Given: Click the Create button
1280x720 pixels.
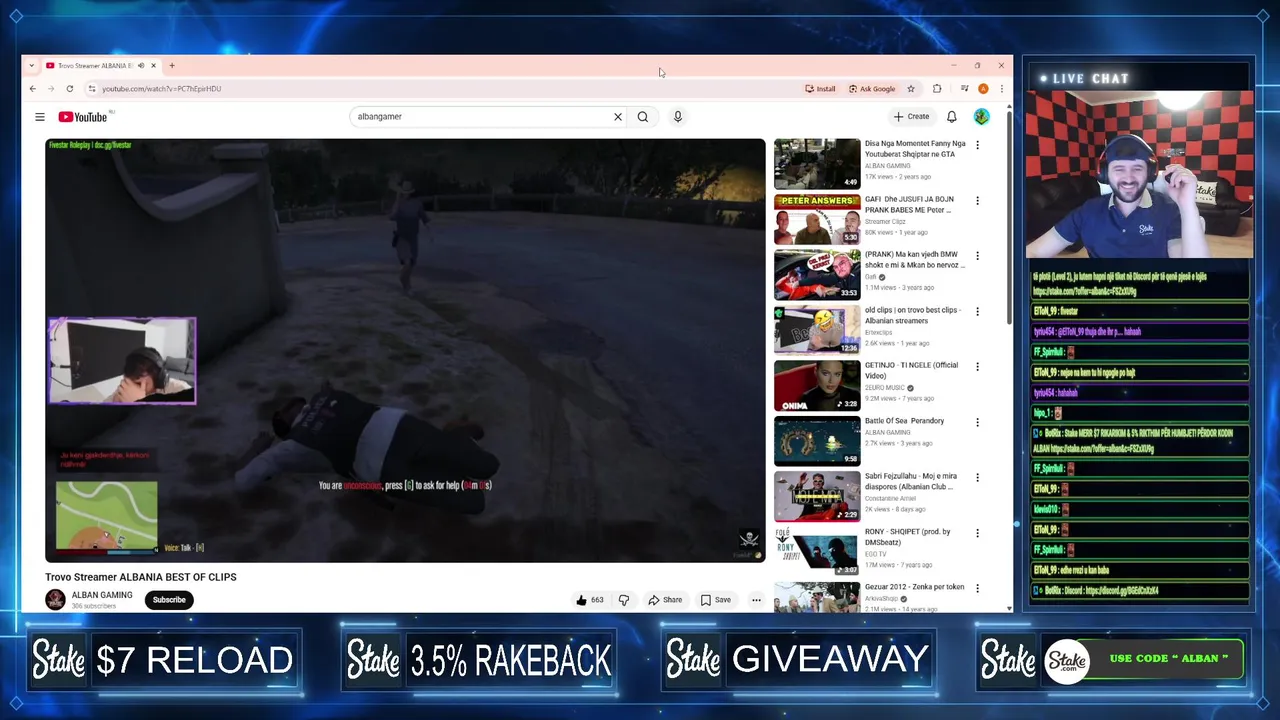Looking at the screenshot, I should tap(912, 117).
